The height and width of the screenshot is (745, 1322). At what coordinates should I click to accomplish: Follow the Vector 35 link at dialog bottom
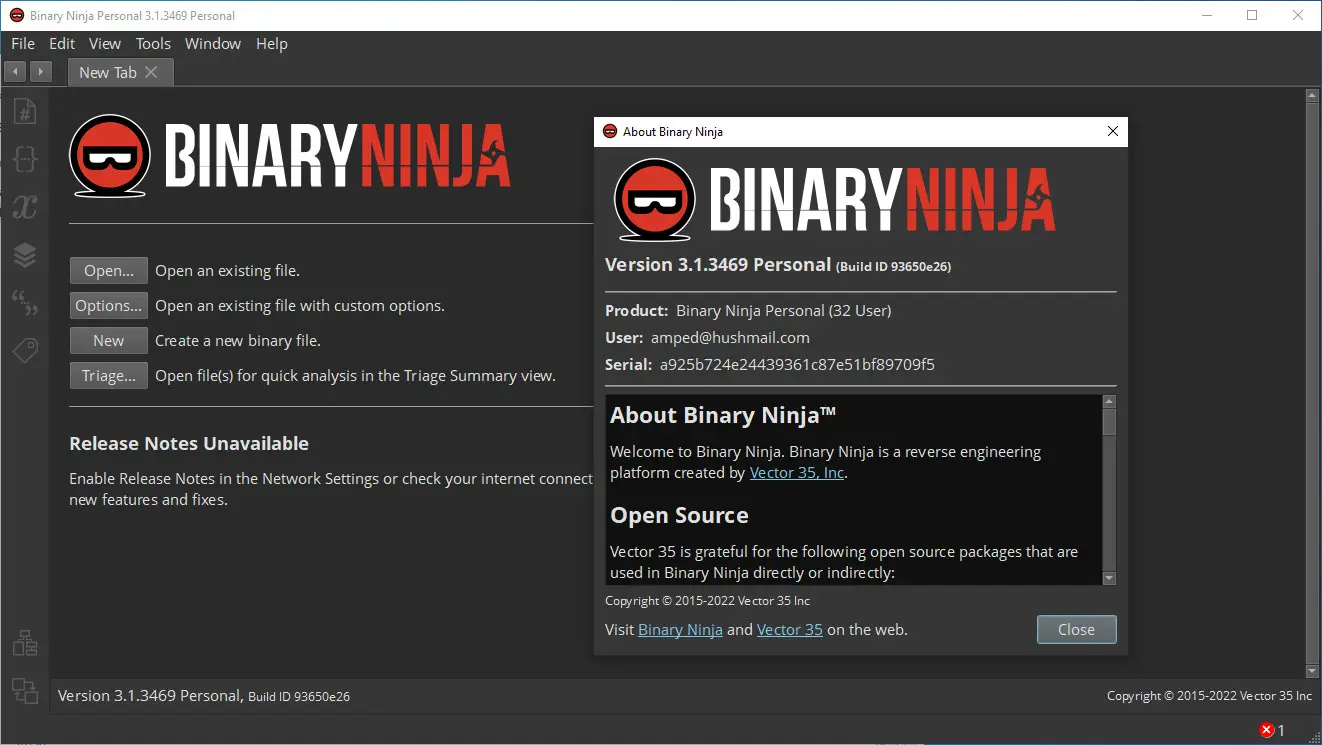click(x=790, y=630)
